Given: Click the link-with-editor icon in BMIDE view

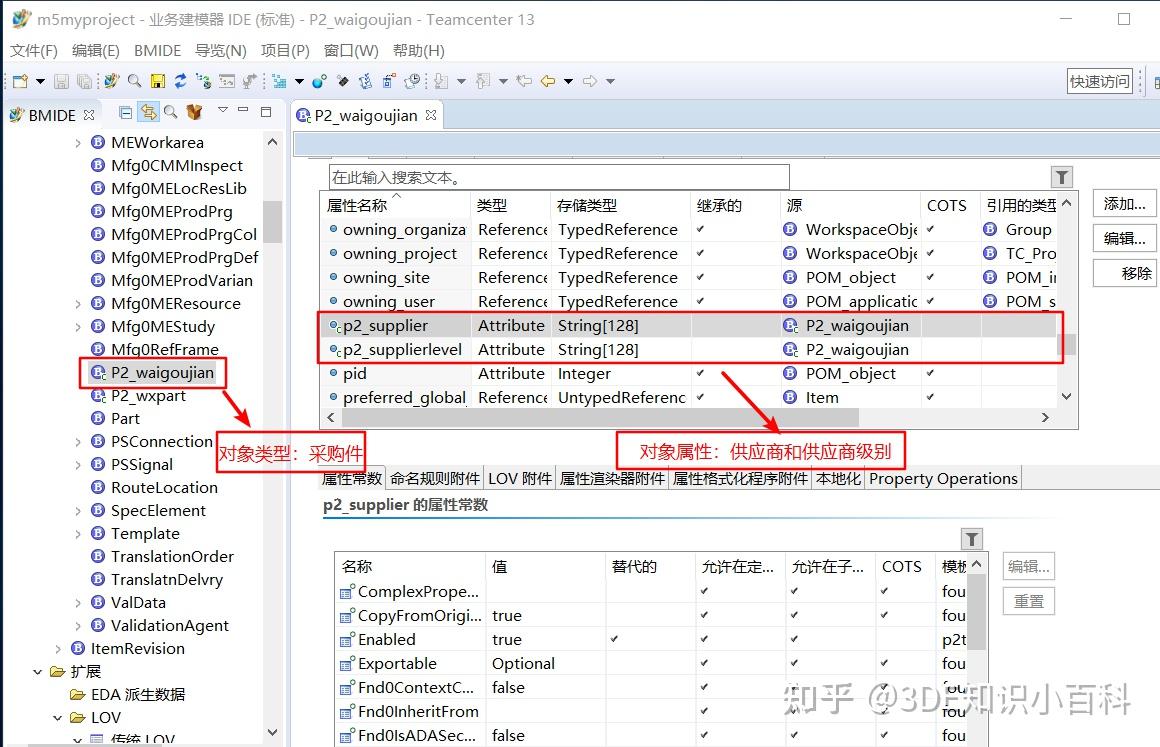Looking at the screenshot, I should click(x=149, y=113).
